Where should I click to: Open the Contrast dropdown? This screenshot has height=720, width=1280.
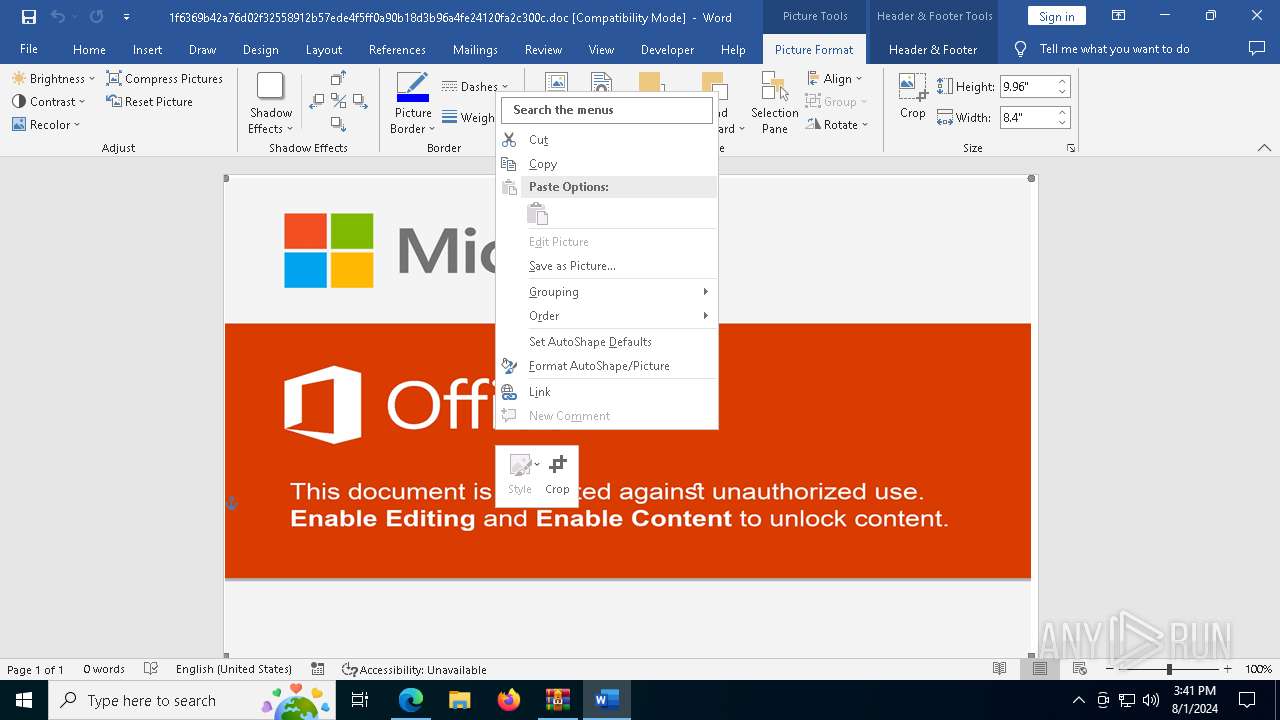point(48,102)
